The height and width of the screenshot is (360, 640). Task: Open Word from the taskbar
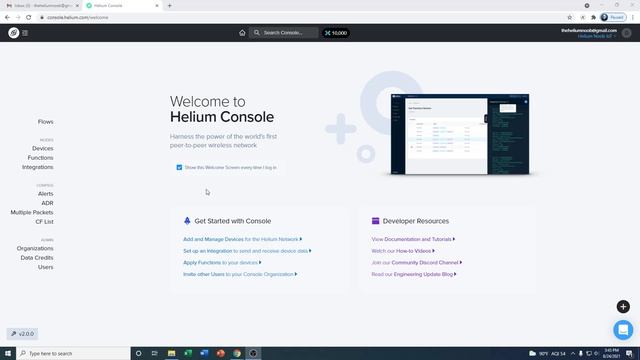[x=204, y=353]
